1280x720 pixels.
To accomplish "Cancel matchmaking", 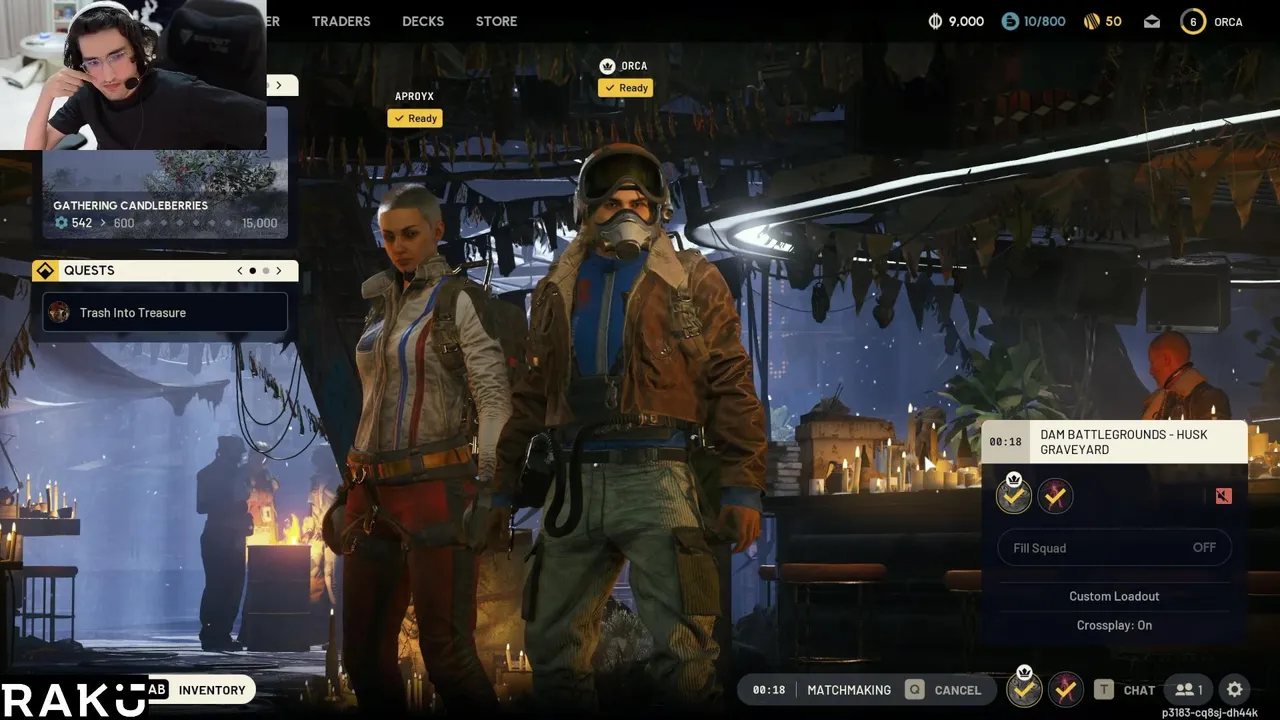I will click(958, 690).
